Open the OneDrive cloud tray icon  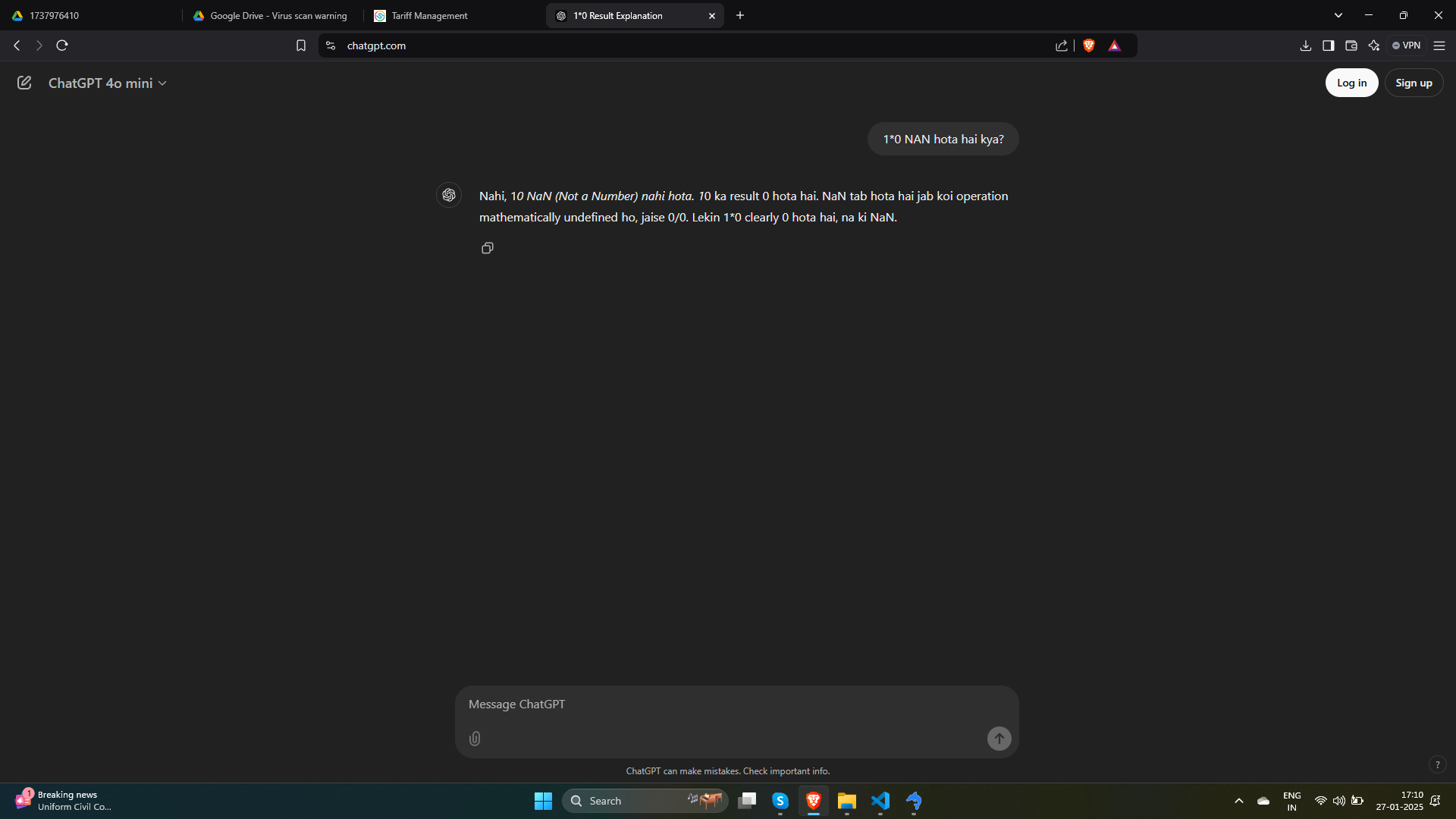click(1263, 801)
